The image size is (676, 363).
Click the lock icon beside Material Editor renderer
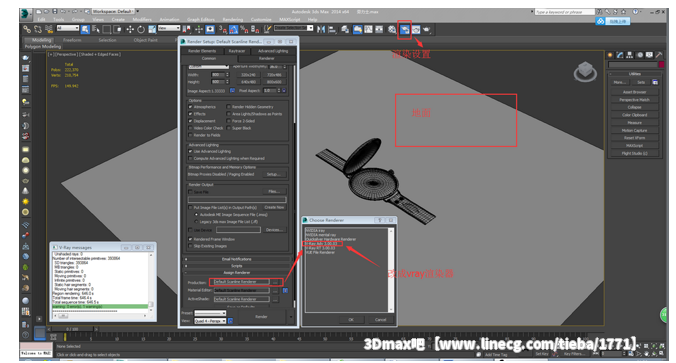click(285, 291)
